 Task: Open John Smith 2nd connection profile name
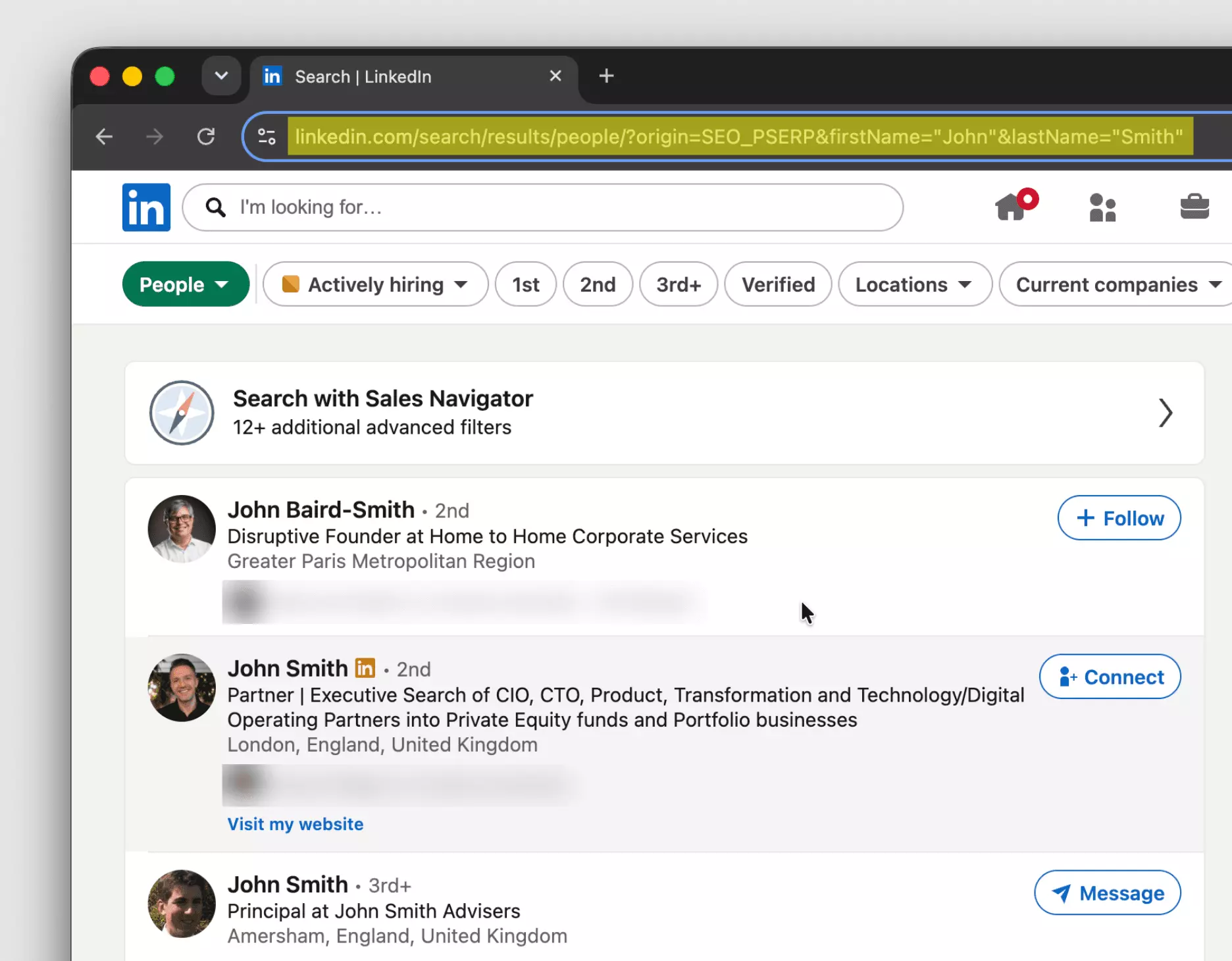287,669
